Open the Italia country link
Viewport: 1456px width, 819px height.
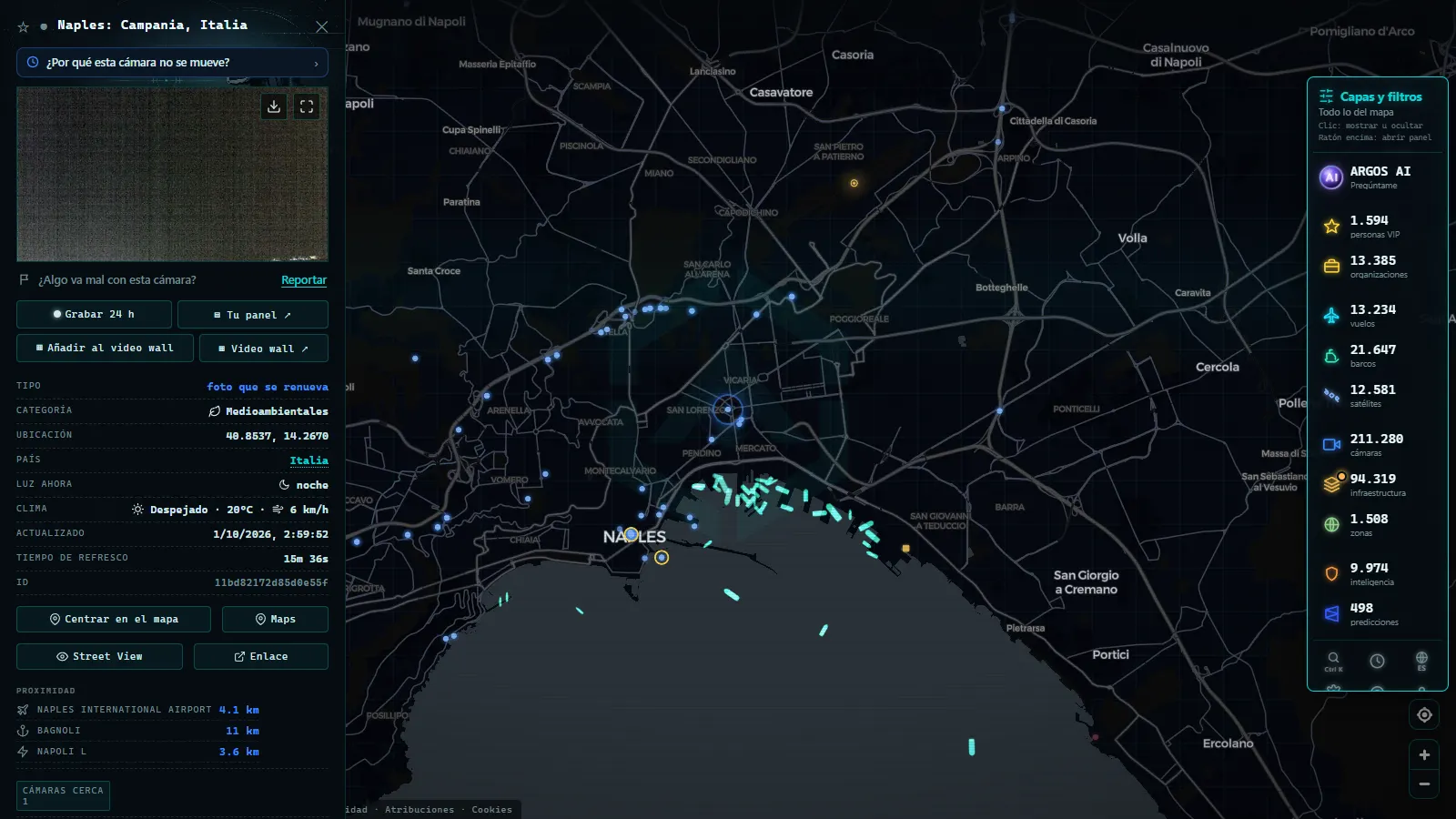pos(308,460)
